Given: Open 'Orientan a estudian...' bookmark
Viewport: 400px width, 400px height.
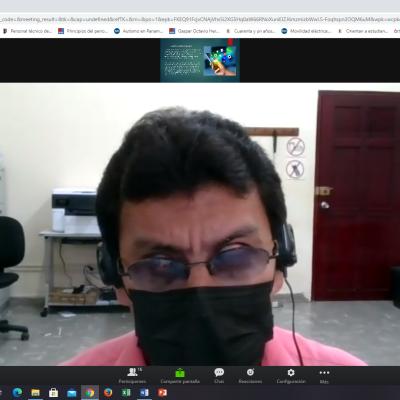Looking at the screenshot, I should (363, 31).
